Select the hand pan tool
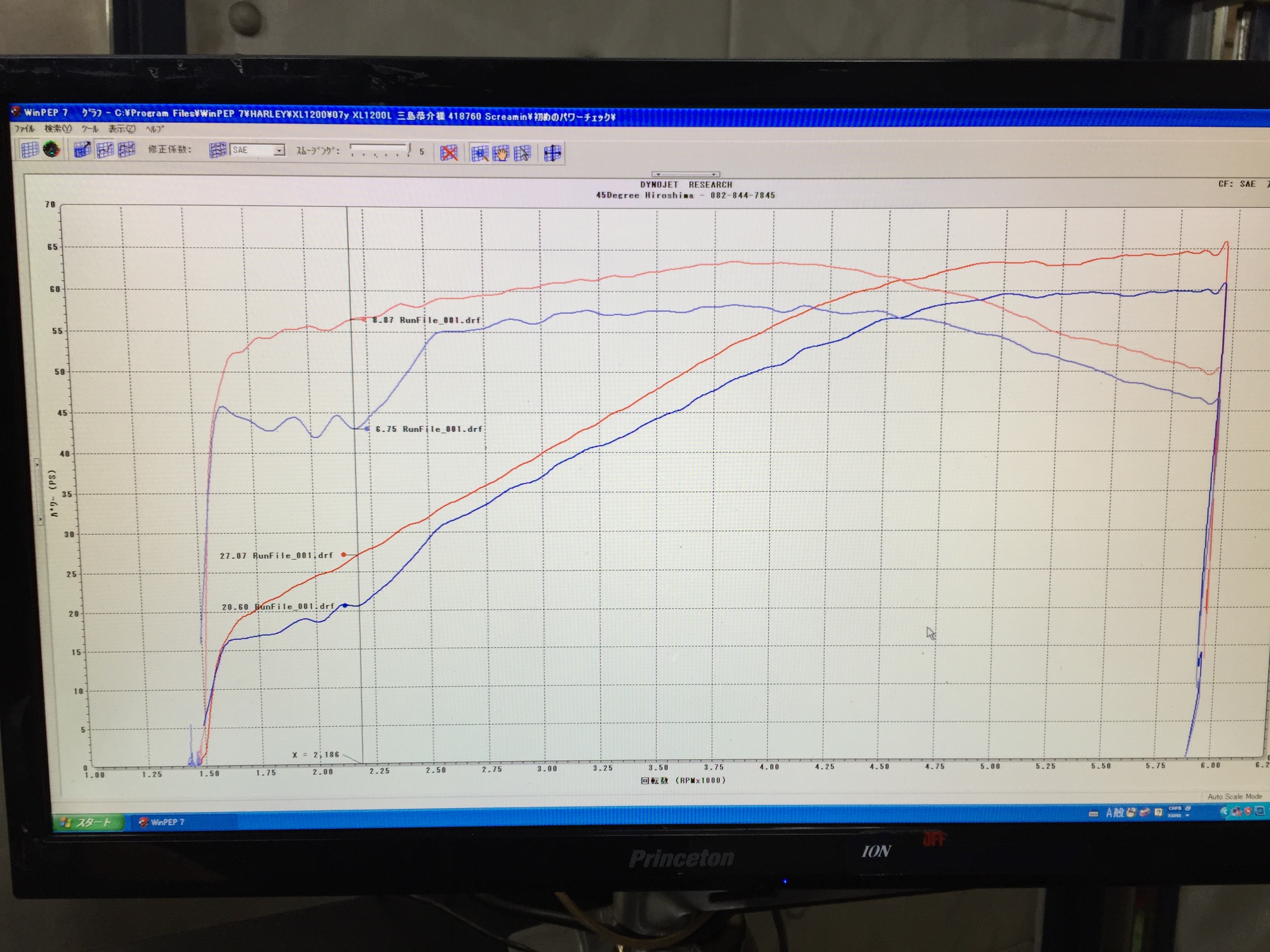1270x952 pixels. tap(501, 153)
